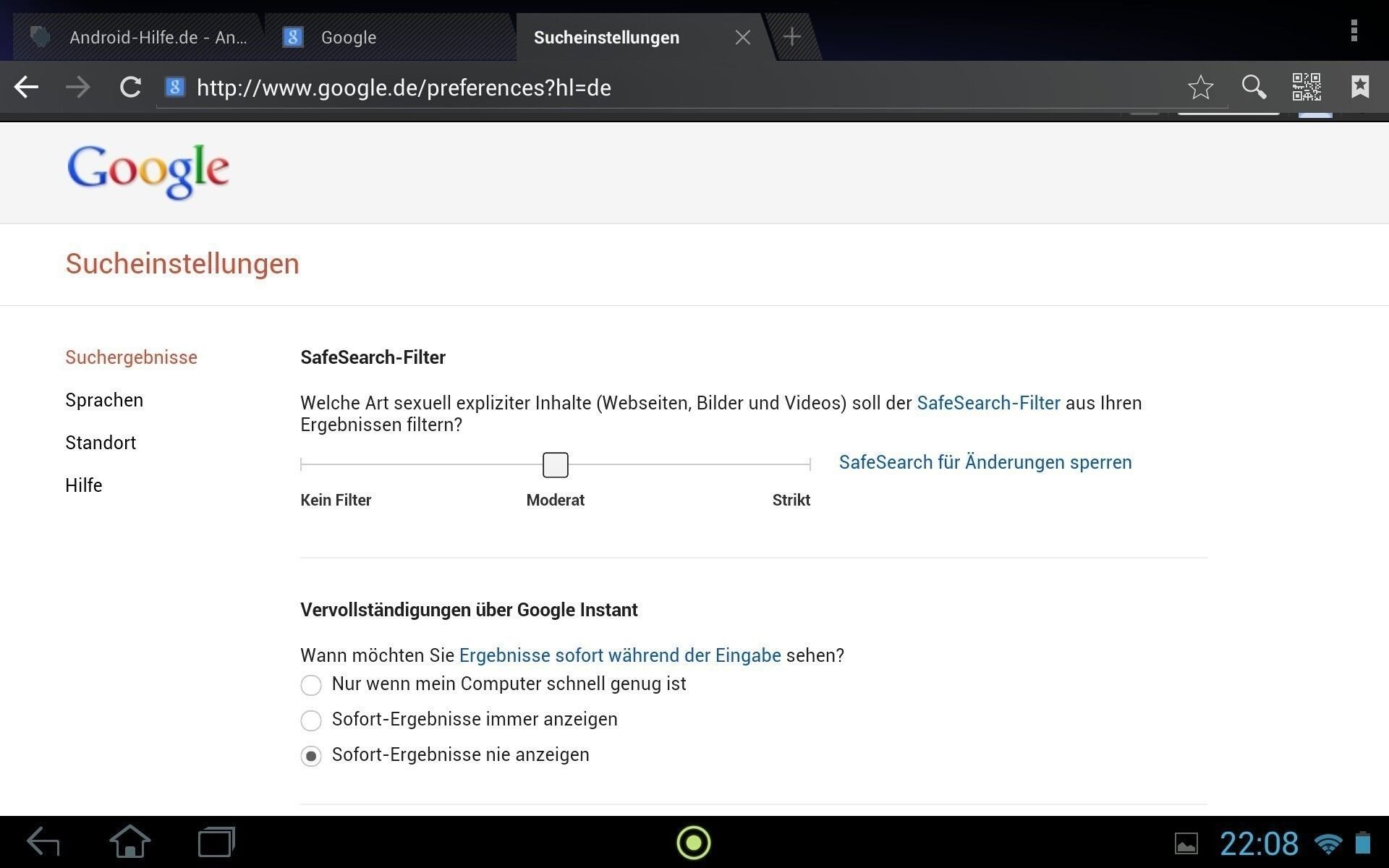Click 'SafeSearch für Änderungen sperren' link
The width and height of the screenshot is (1389, 868).
pyautogui.click(x=985, y=462)
